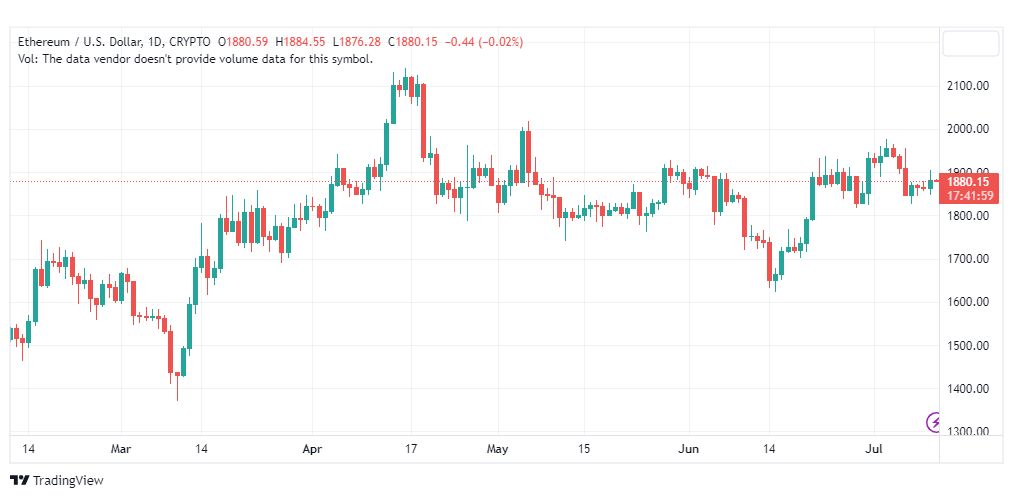Select the Apr label on time axis

coord(312,448)
